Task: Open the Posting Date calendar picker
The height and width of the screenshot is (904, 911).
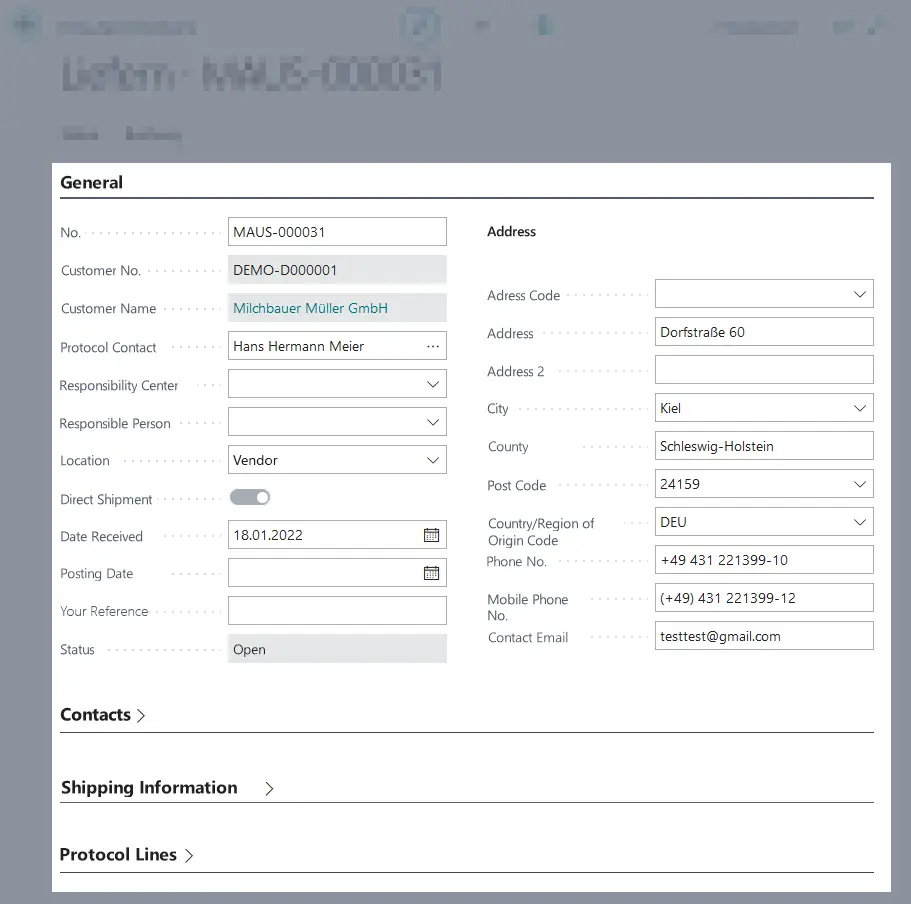Action: [431, 573]
